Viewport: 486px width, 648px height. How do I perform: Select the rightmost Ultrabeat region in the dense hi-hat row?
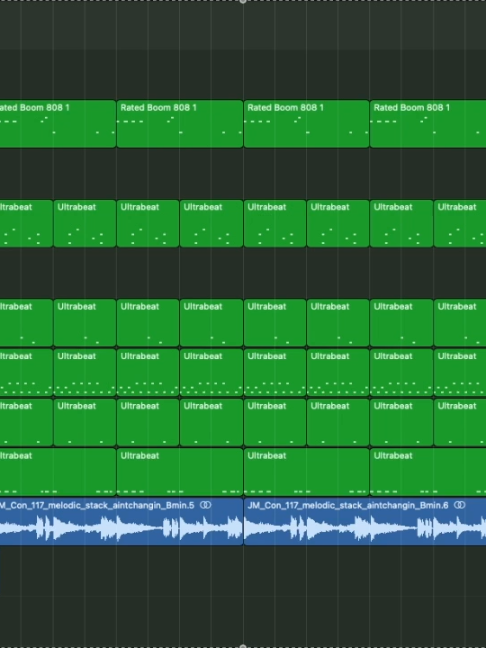tap(460, 372)
